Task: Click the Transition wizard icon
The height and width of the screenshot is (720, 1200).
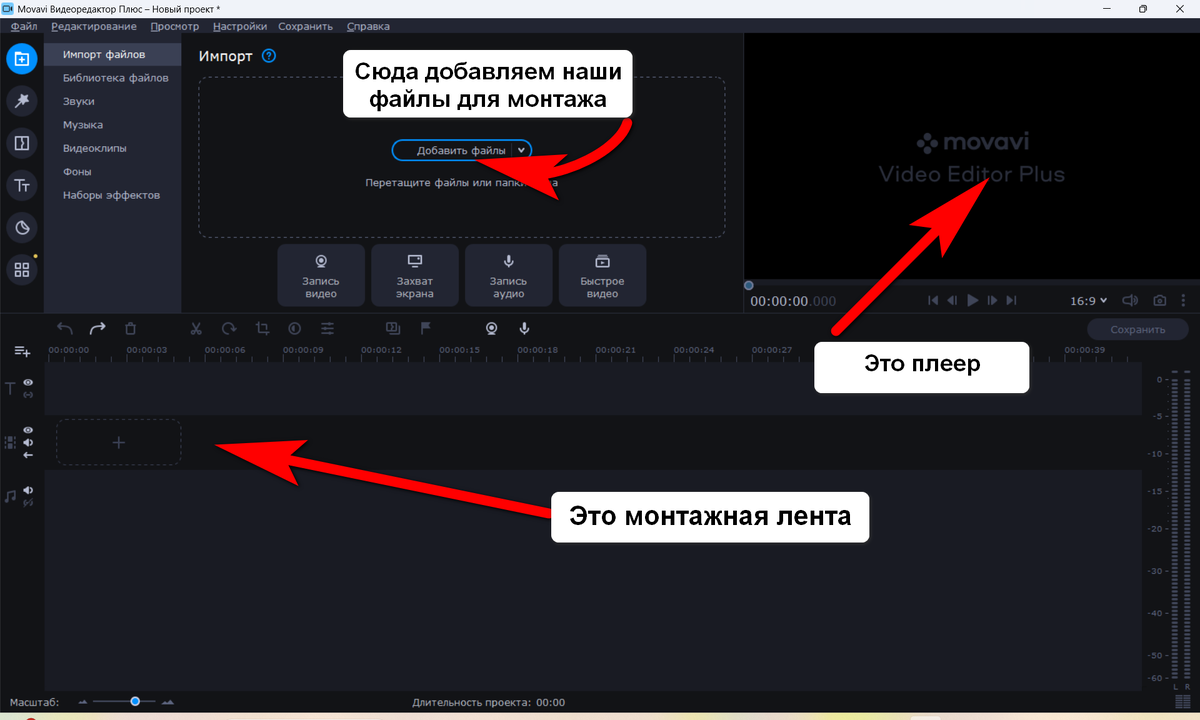Action: pos(392,328)
